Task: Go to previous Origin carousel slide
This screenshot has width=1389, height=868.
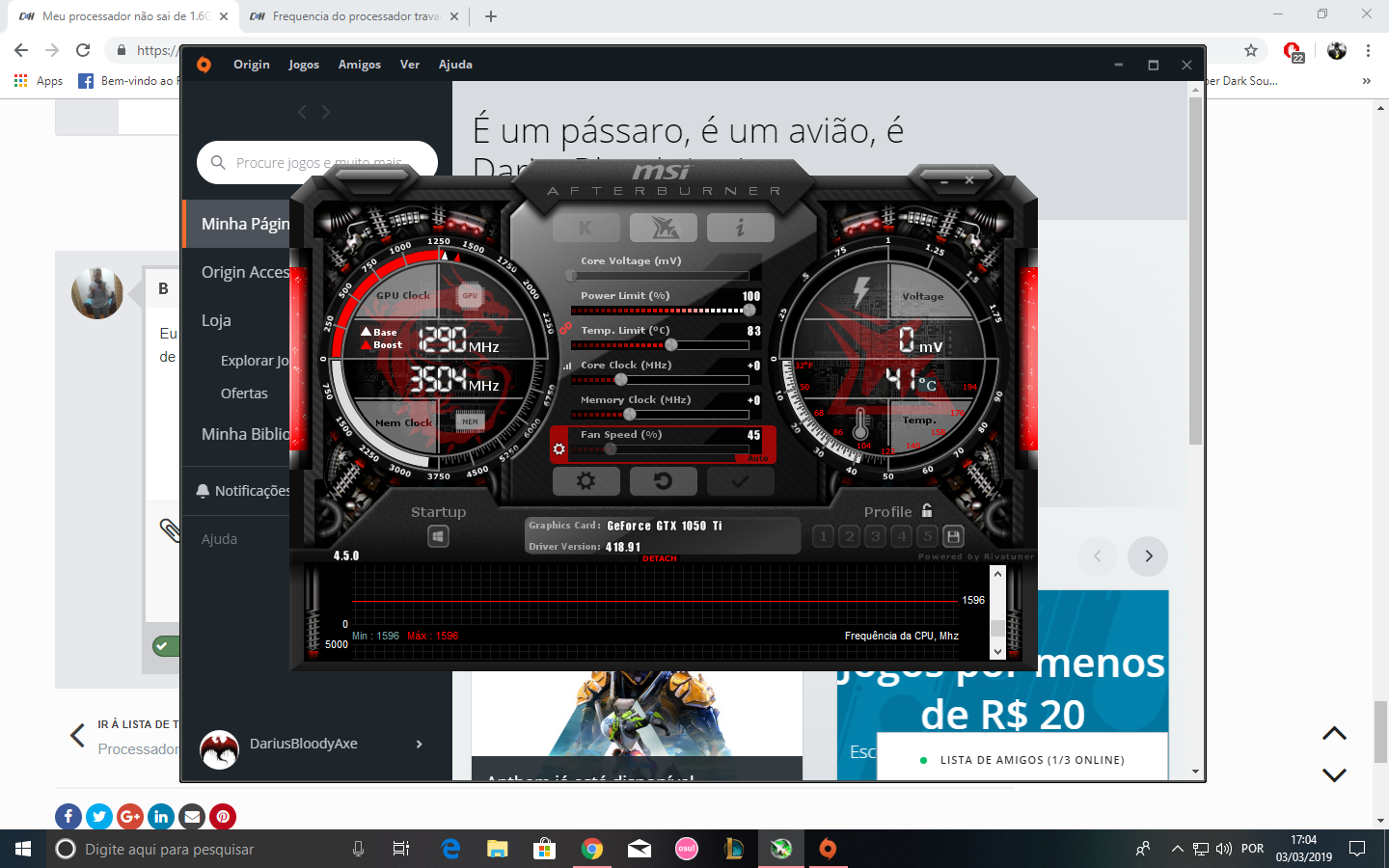Action: click(x=1097, y=556)
